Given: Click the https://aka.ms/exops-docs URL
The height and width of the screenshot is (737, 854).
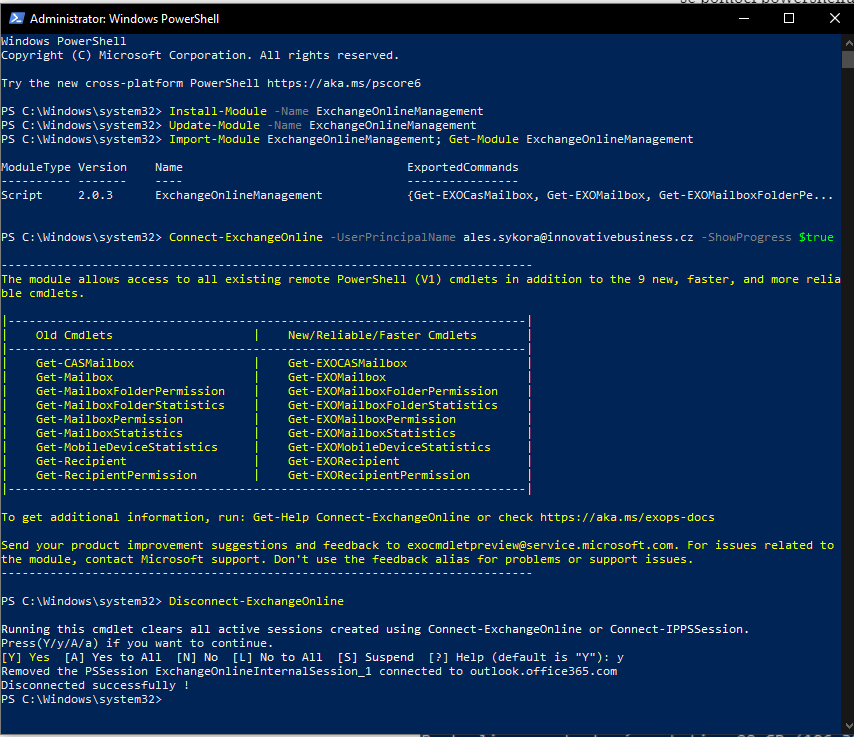Looking at the screenshot, I should [x=627, y=517].
